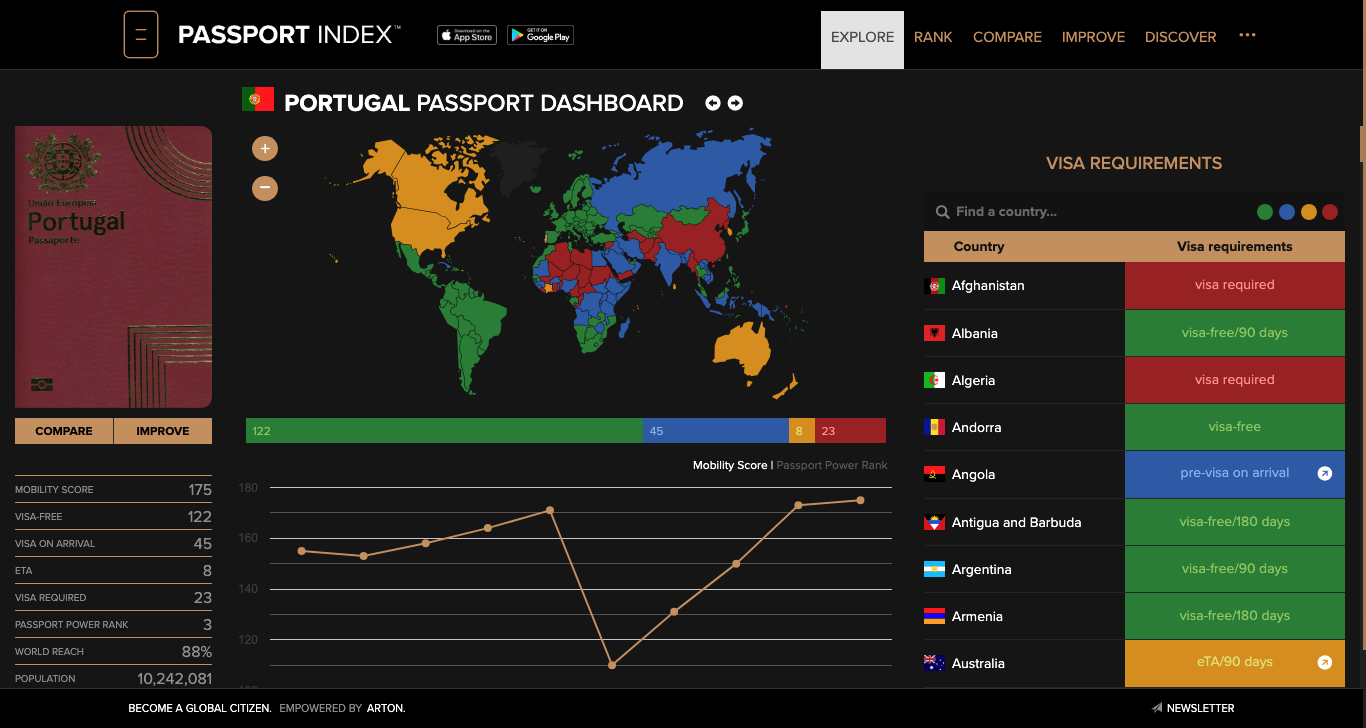Click the Passport Index title text

tap(289, 35)
